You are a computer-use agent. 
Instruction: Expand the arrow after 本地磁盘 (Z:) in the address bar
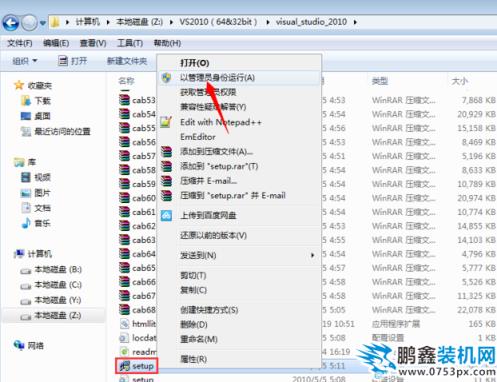171,22
